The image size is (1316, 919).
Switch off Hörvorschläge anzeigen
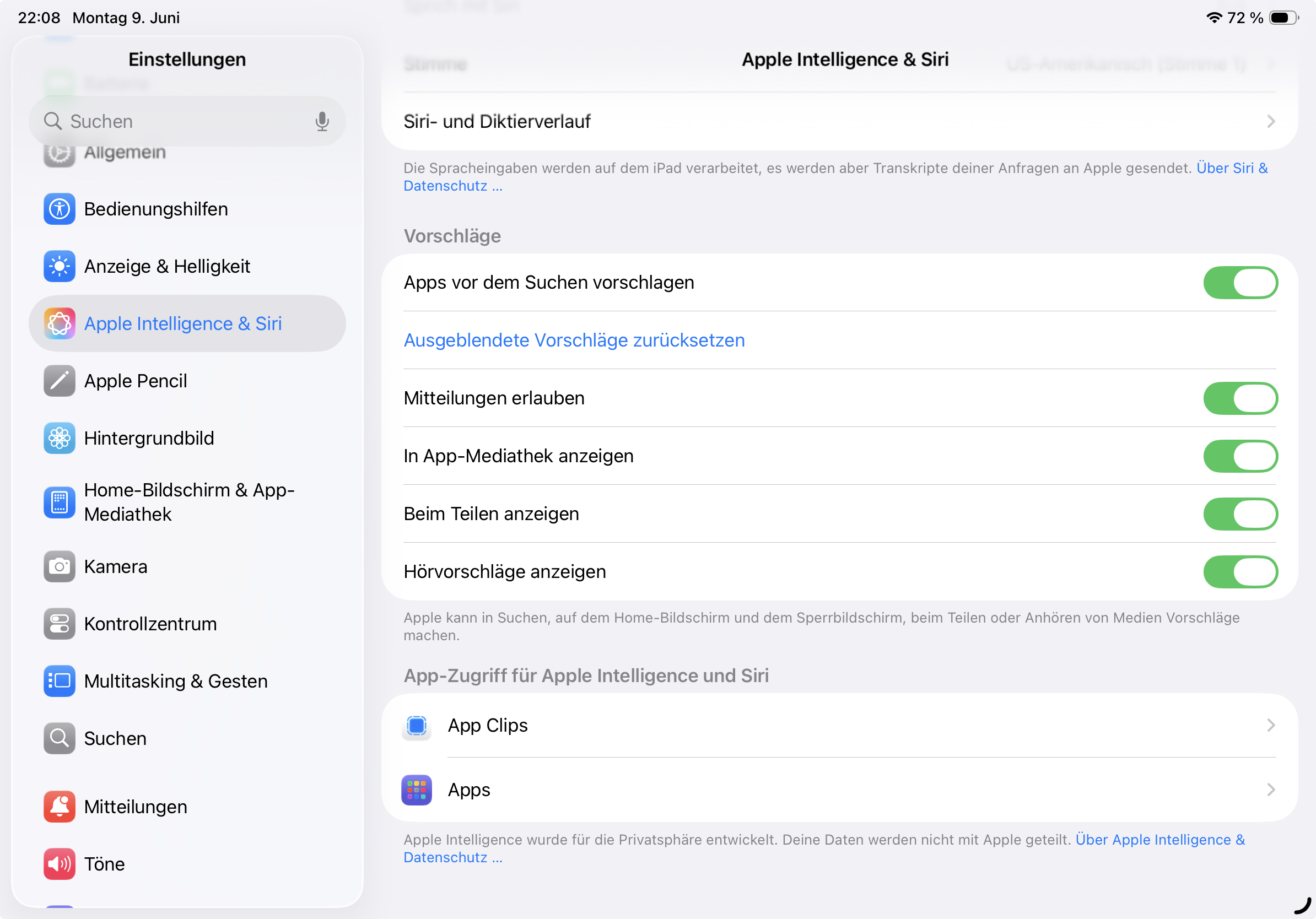(1241, 572)
